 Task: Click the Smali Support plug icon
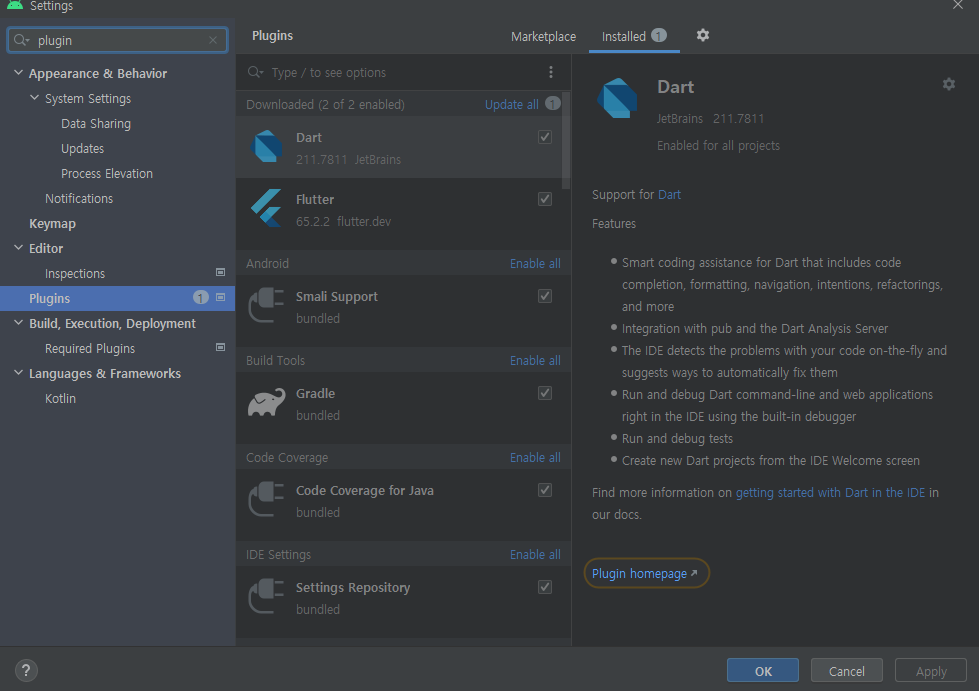coord(267,305)
